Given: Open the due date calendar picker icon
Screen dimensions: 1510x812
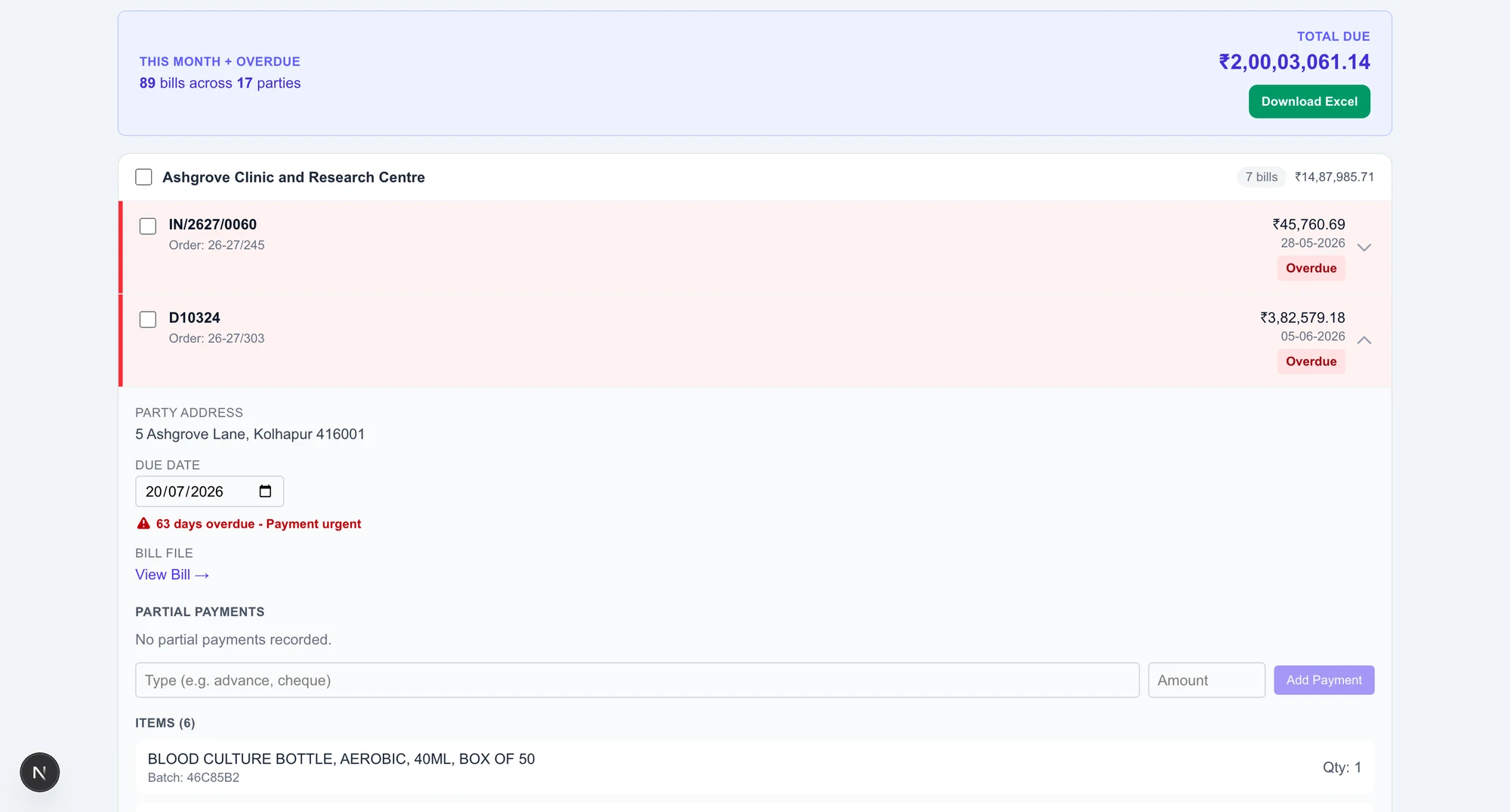Looking at the screenshot, I should (265, 491).
